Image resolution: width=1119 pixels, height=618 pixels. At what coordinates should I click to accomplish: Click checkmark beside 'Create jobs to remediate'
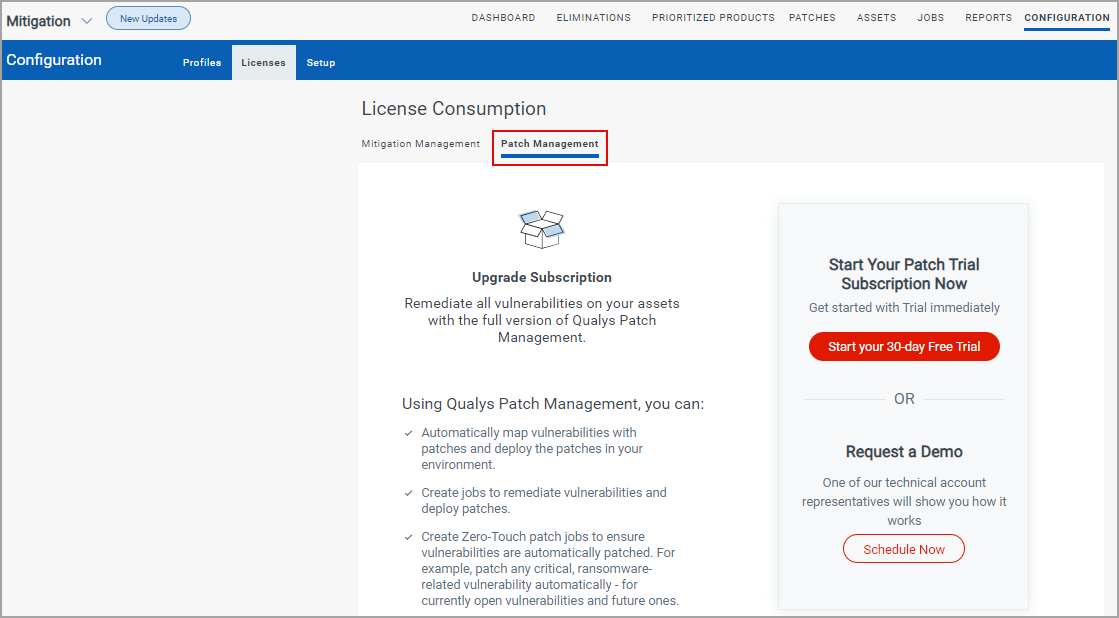tap(408, 493)
